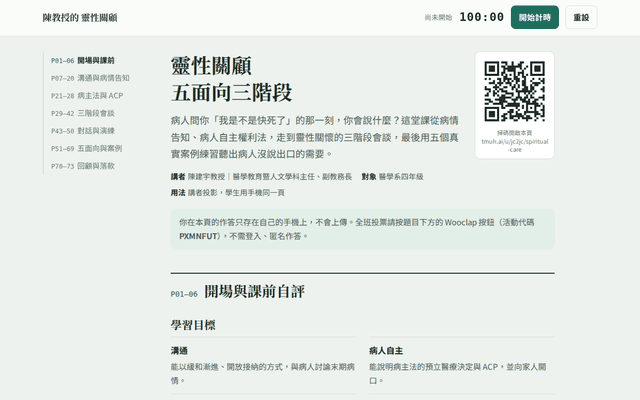Click the tmuh.ai spiritual-care URL text
The height and width of the screenshot is (400, 640).
coord(515,145)
